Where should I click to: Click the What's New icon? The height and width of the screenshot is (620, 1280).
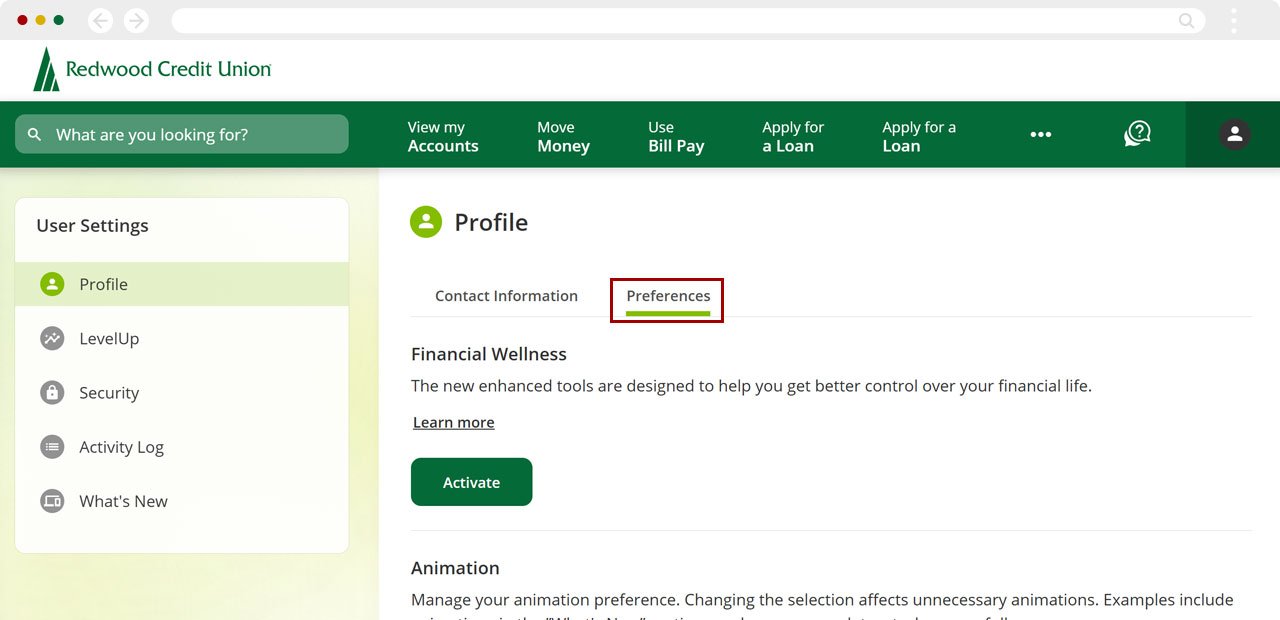click(x=51, y=501)
